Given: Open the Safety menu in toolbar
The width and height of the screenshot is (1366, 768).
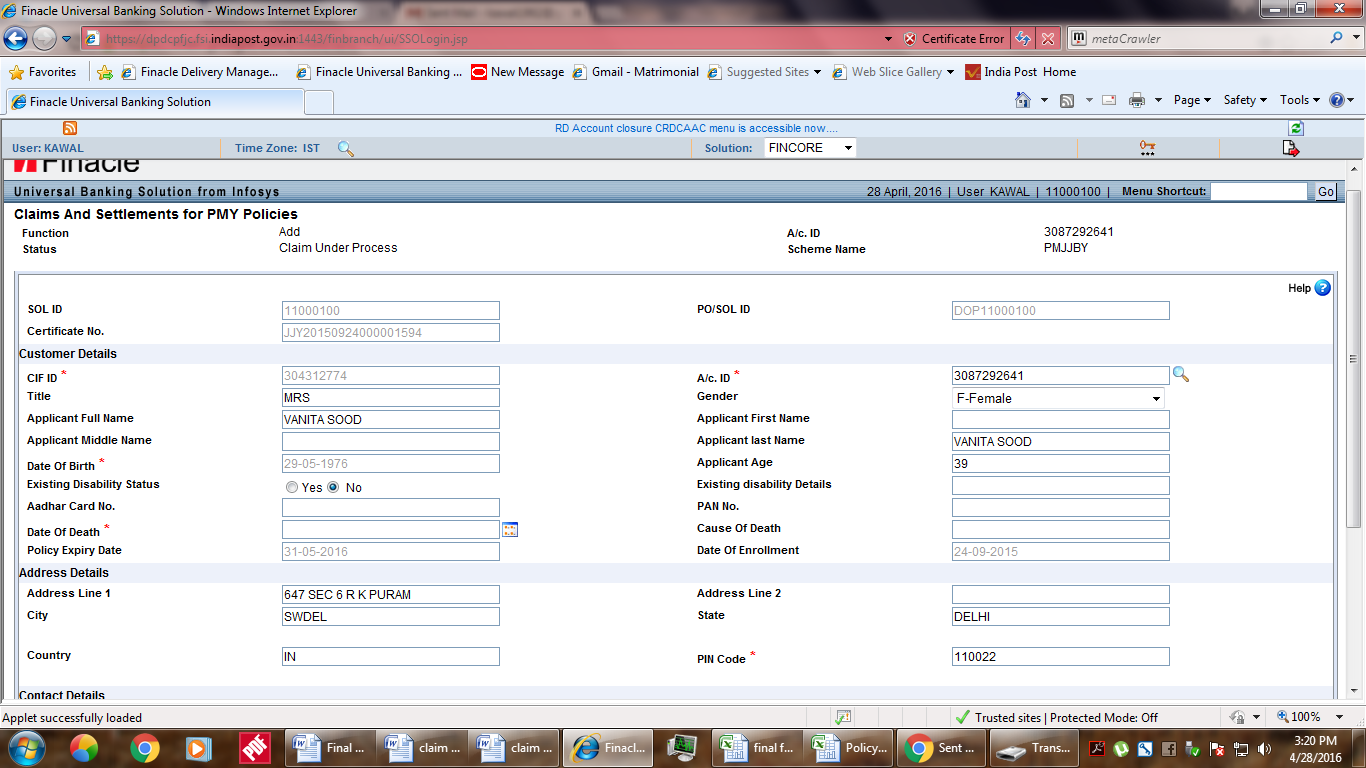Looking at the screenshot, I should pyautogui.click(x=1245, y=100).
